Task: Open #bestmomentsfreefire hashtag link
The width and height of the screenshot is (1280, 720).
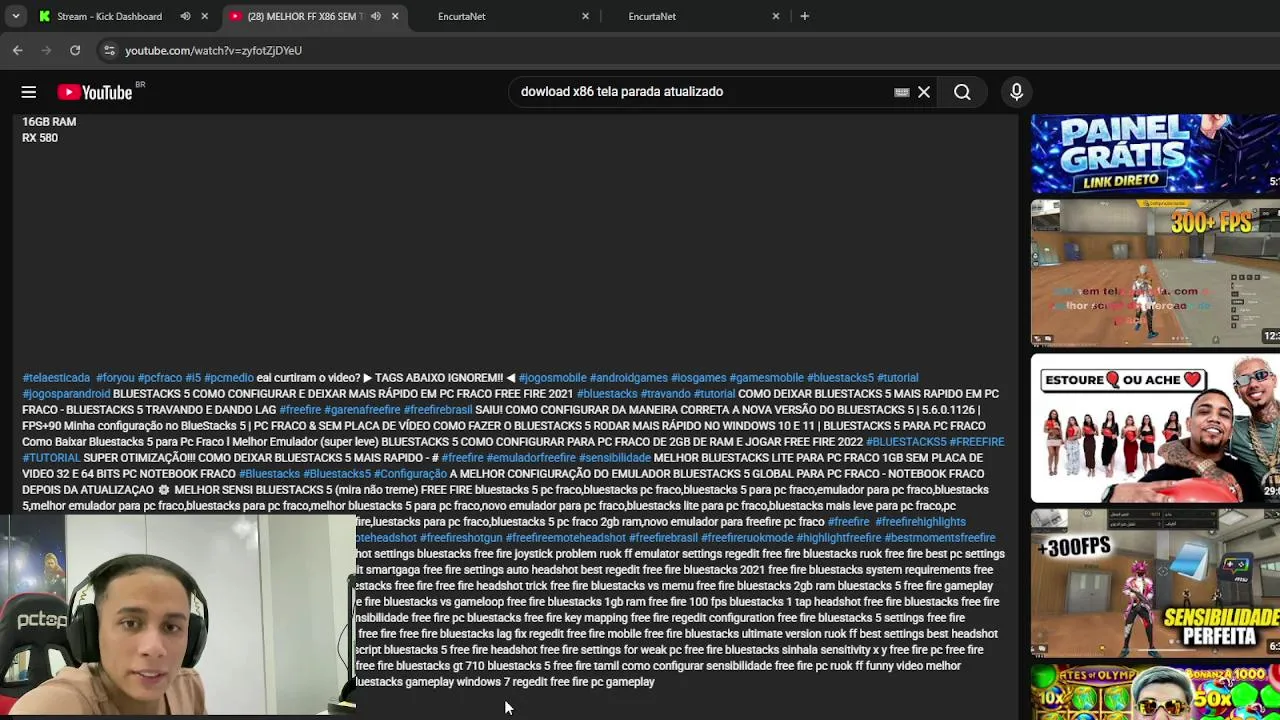Action: click(940, 538)
